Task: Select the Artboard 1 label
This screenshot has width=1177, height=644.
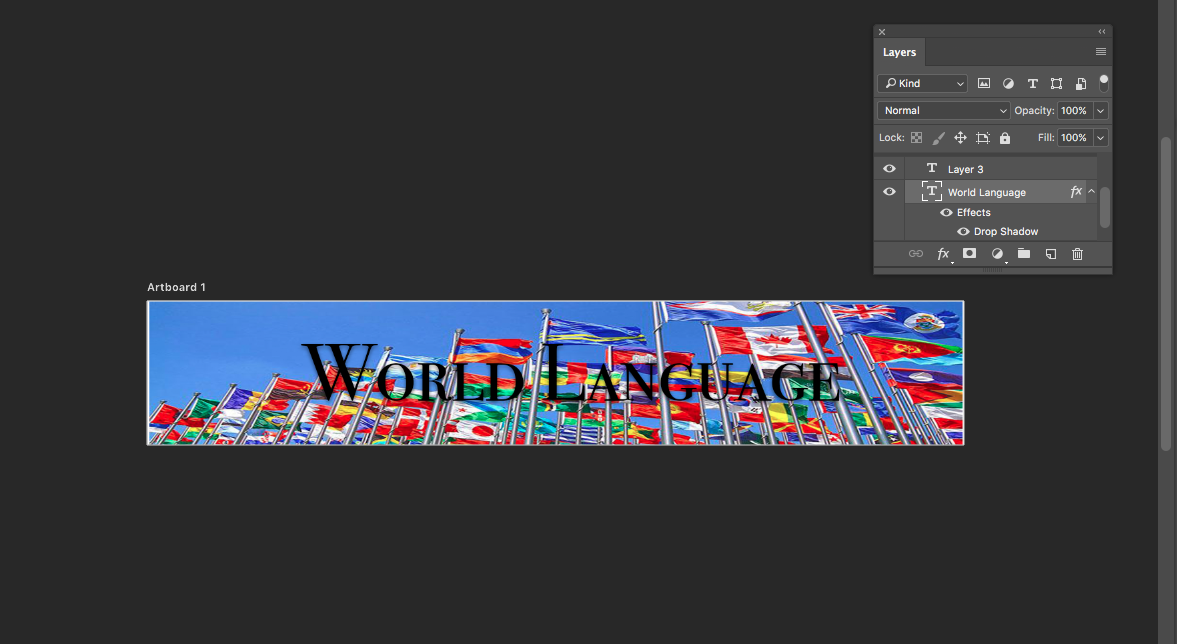Action: click(176, 288)
